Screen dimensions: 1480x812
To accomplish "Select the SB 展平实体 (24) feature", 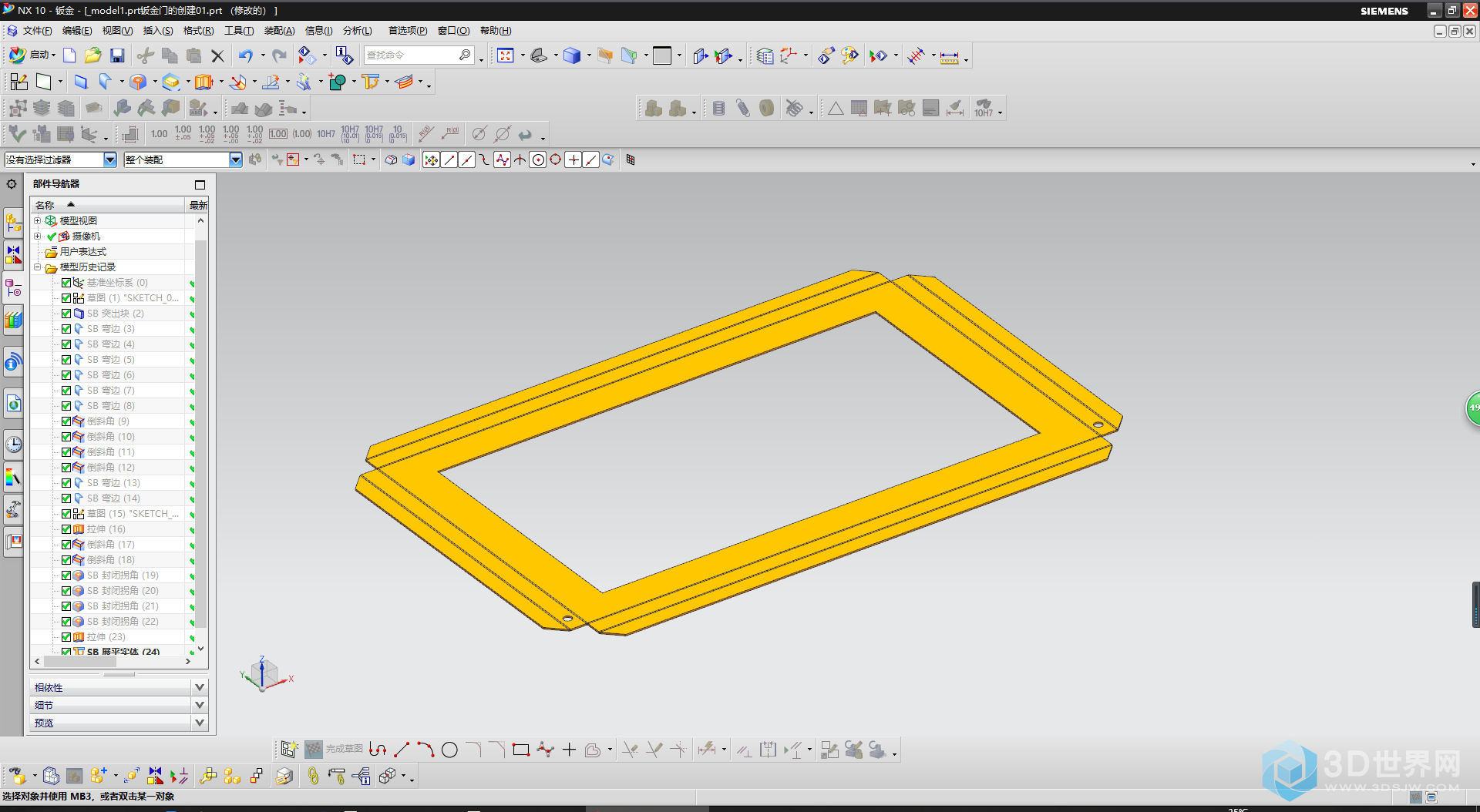I will 123,651.
